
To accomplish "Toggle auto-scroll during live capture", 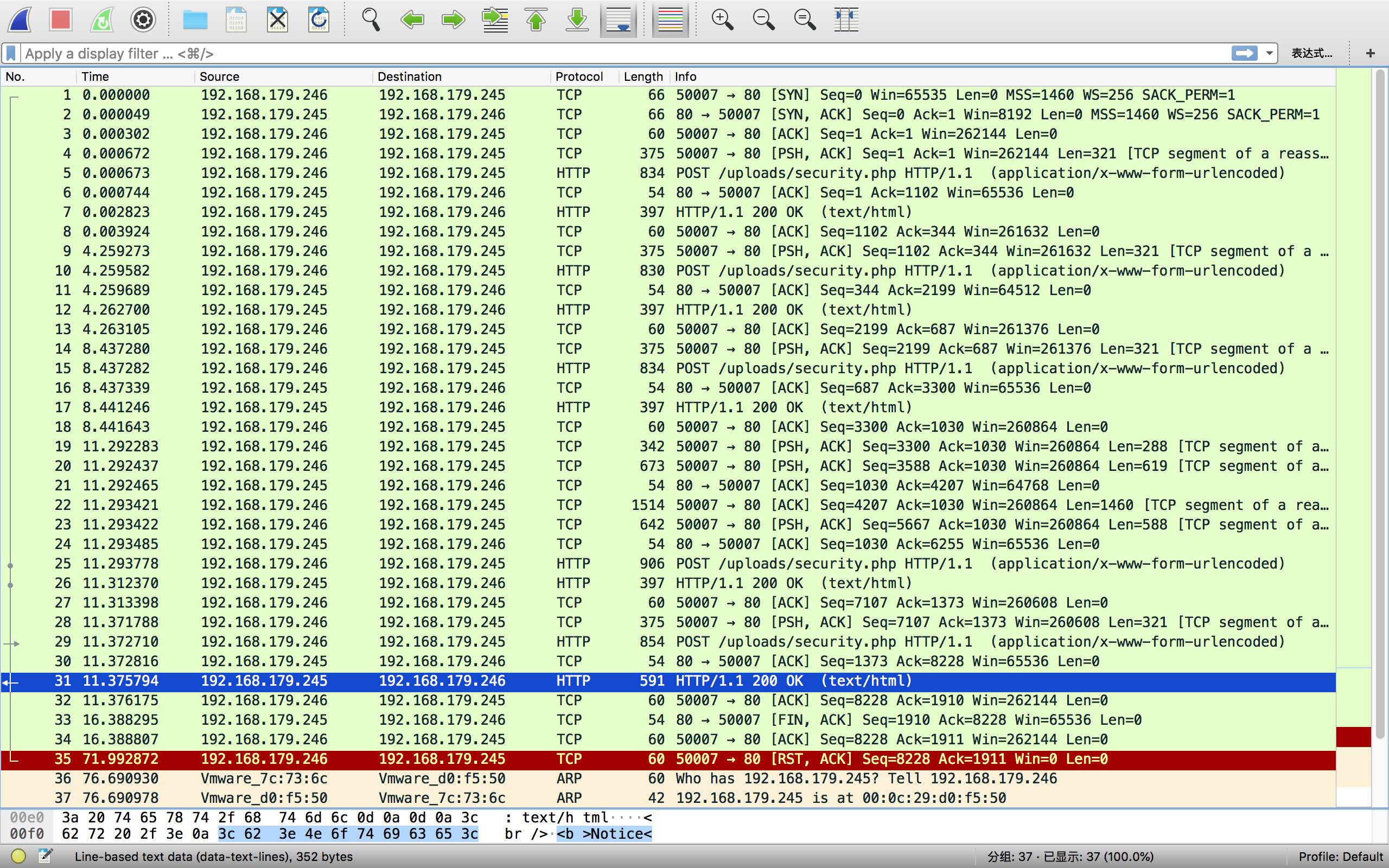I will click(x=619, y=20).
